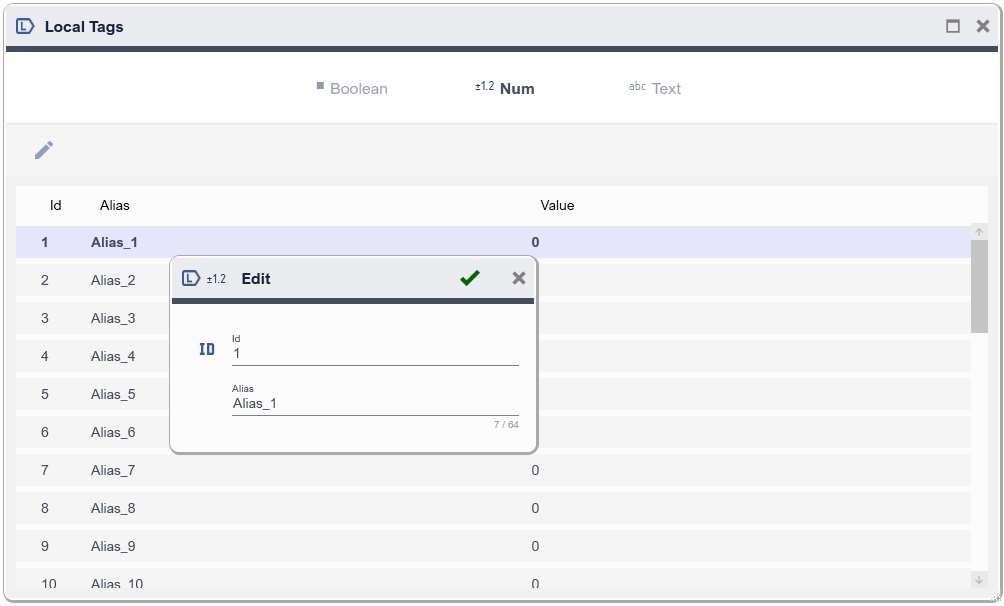Switch to the Num tab
The width and height of the screenshot is (1004, 606).
pos(505,89)
